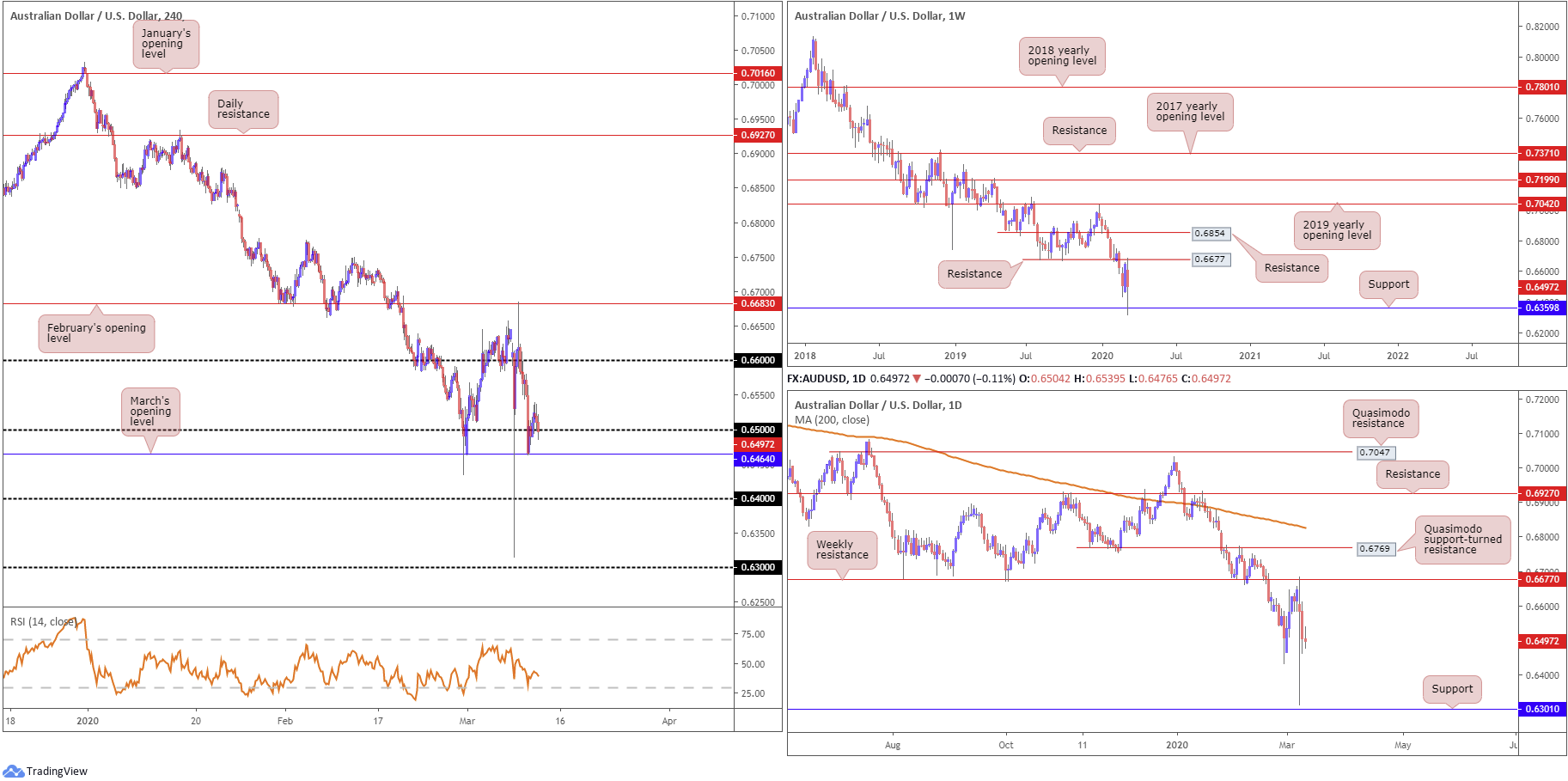Click the weekly chart Support callout

pyautogui.click(x=1388, y=284)
